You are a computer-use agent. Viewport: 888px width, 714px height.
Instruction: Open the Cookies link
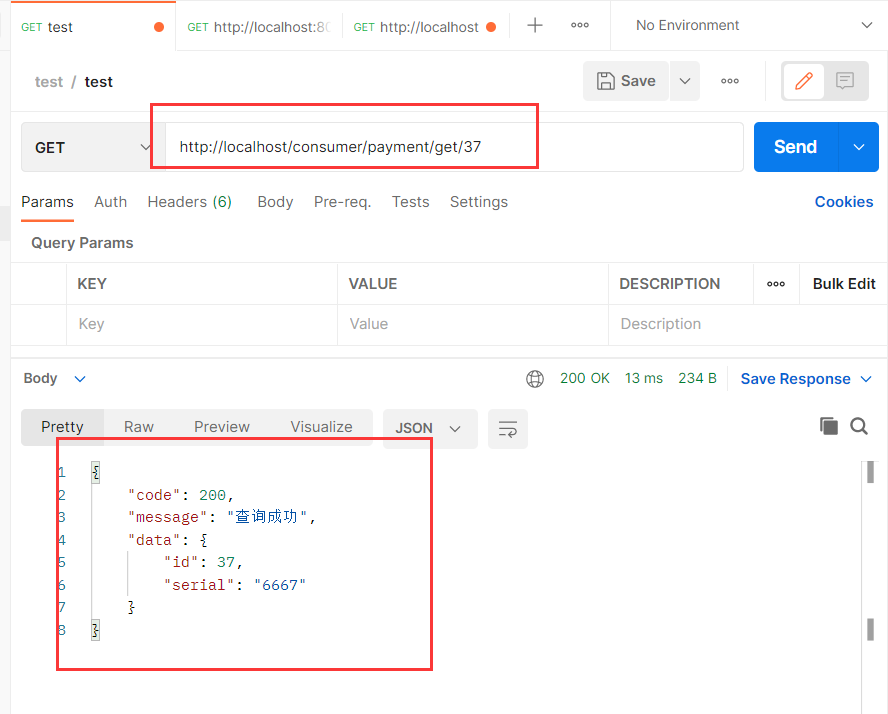[x=843, y=202]
